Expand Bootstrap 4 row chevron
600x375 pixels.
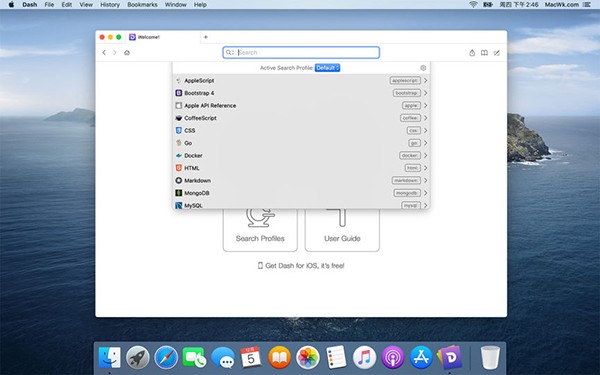coord(426,93)
